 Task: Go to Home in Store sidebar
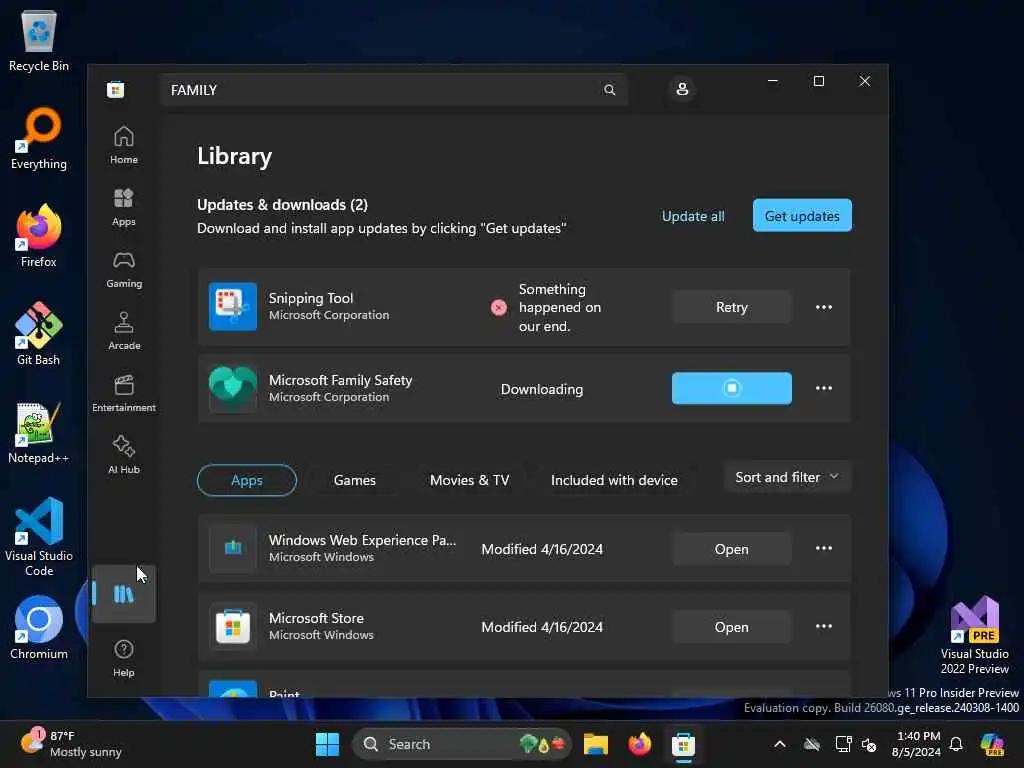(123, 145)
